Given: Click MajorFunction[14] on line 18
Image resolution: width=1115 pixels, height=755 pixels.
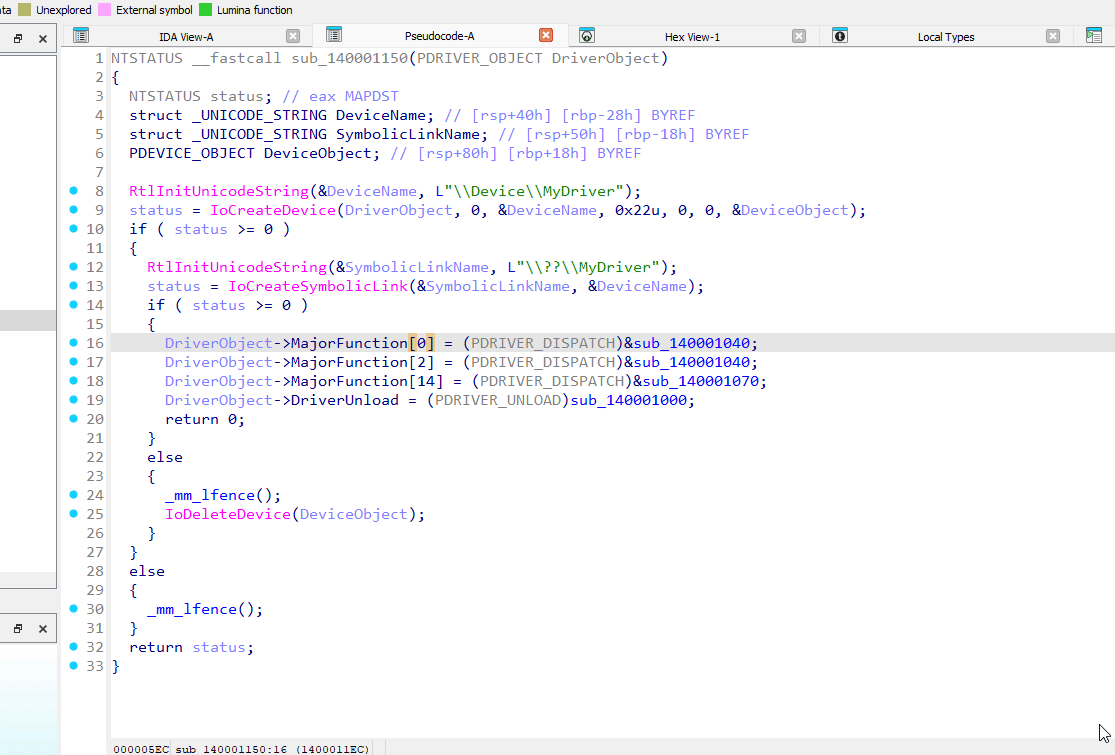Looking at the screenshot, I should pos(367,381).
